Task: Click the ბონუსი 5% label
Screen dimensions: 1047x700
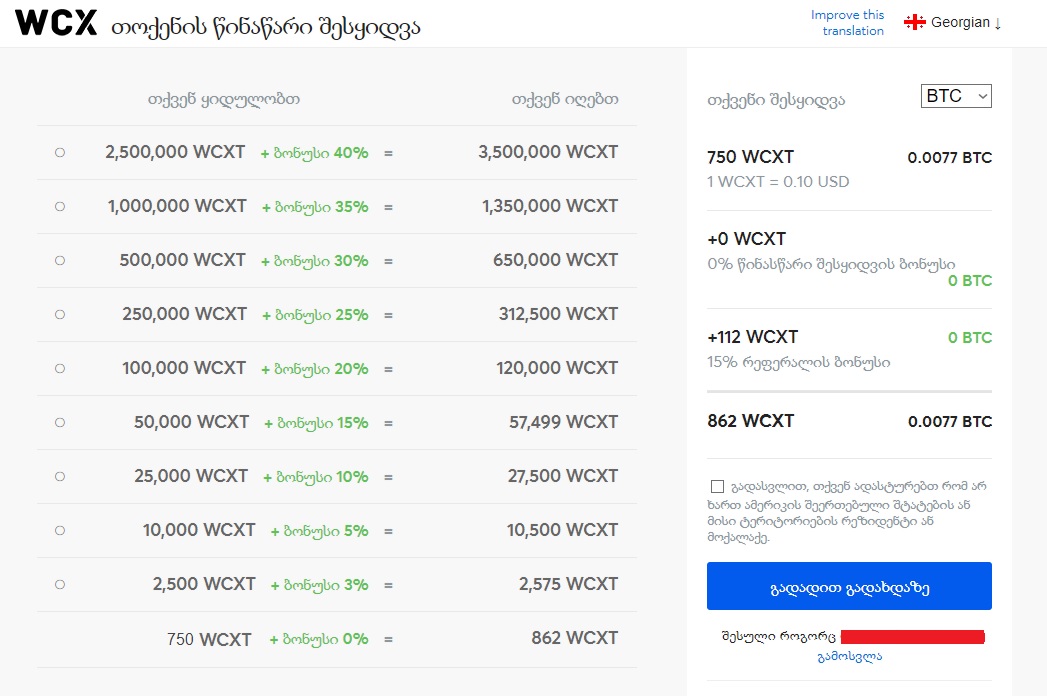Action: pyautogui.click(x=320, y=532)
